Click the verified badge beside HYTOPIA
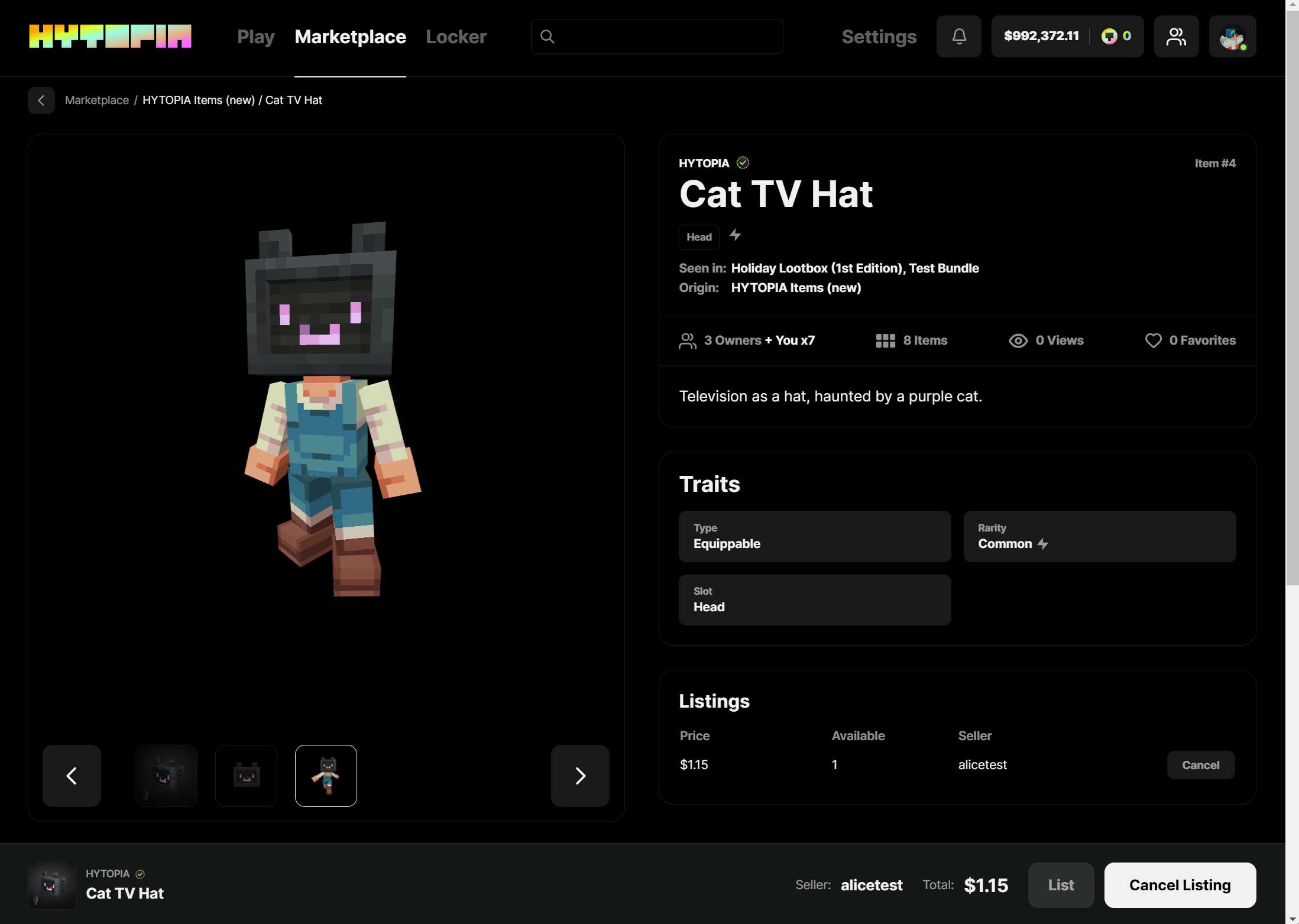This screenshot has width=1299, height=924. pyautogui.click(x=743, y=163)
